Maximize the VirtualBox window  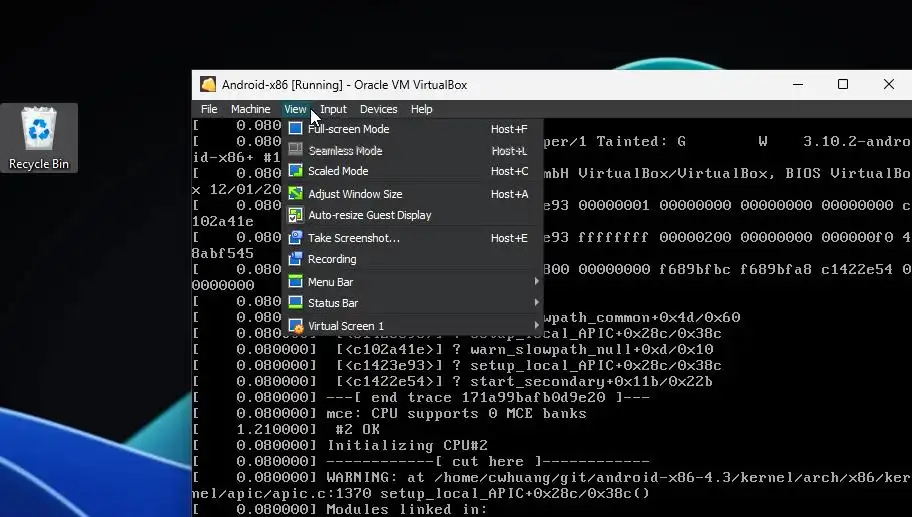pyautogui.click(x=843, y=84)
